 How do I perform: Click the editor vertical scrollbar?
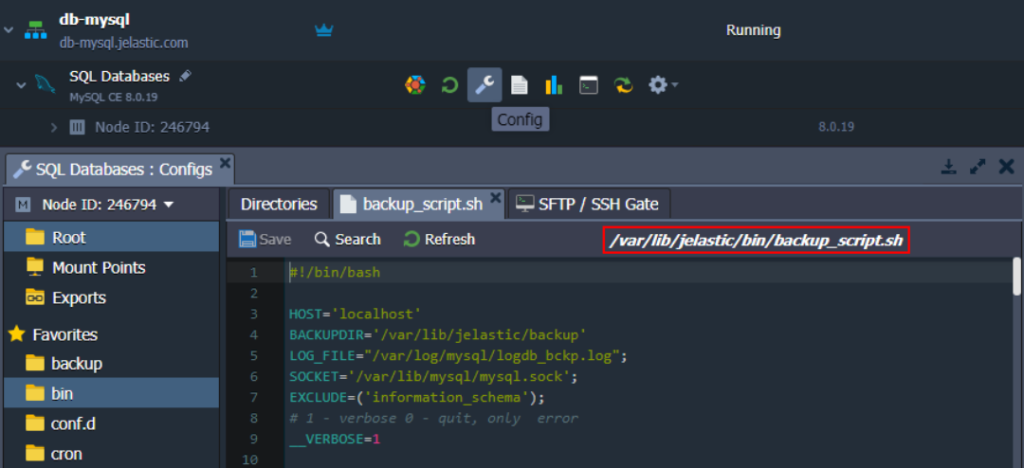(x=1017, y=276)
